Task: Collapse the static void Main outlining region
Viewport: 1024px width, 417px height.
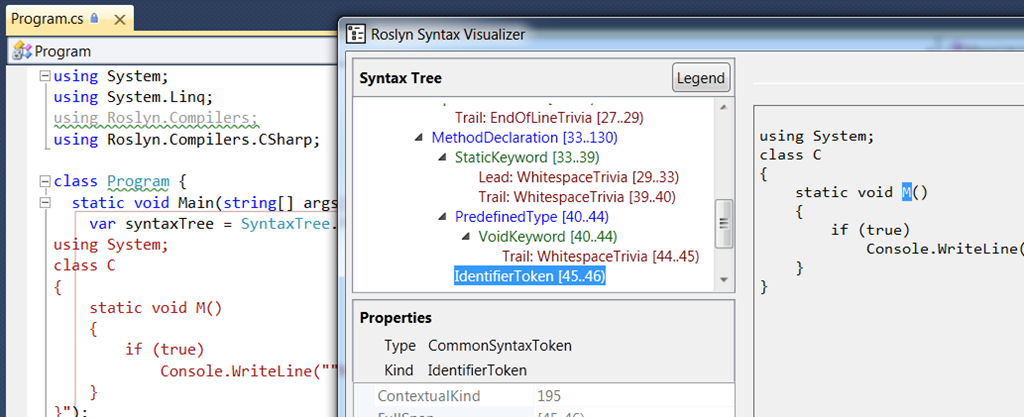Action: click(x=44, y=203)
